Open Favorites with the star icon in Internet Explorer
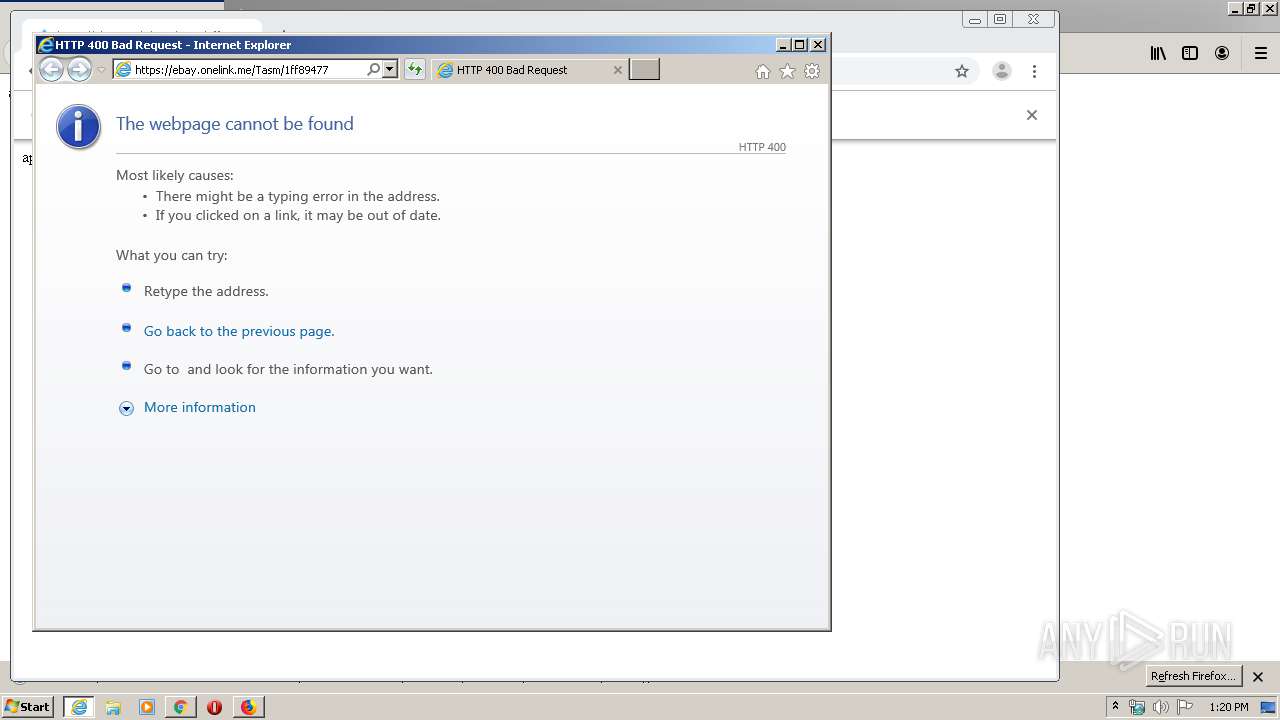Screen dimensions: 1280x720 point(787,71)
